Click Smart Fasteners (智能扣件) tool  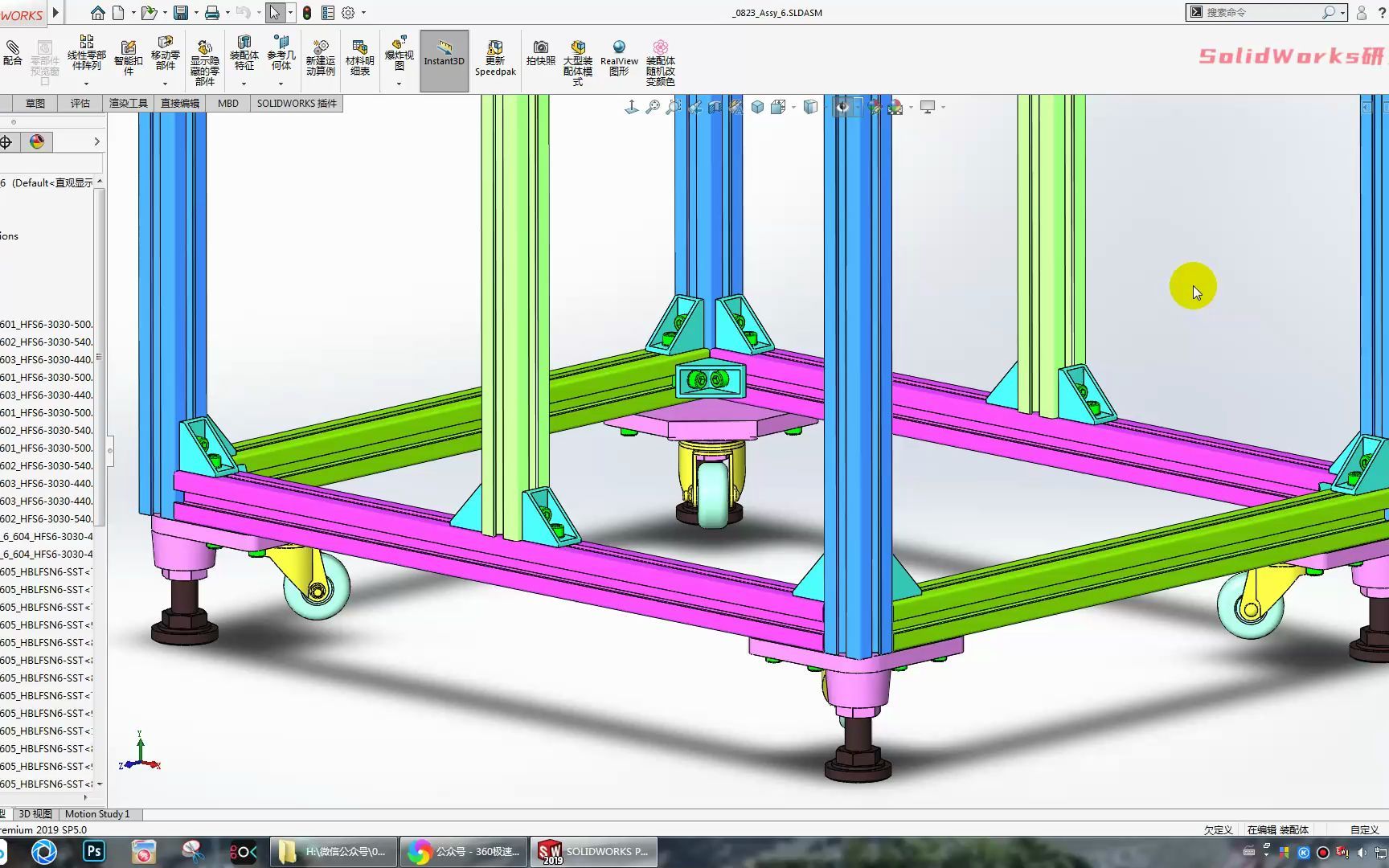(x=129, y=59)
